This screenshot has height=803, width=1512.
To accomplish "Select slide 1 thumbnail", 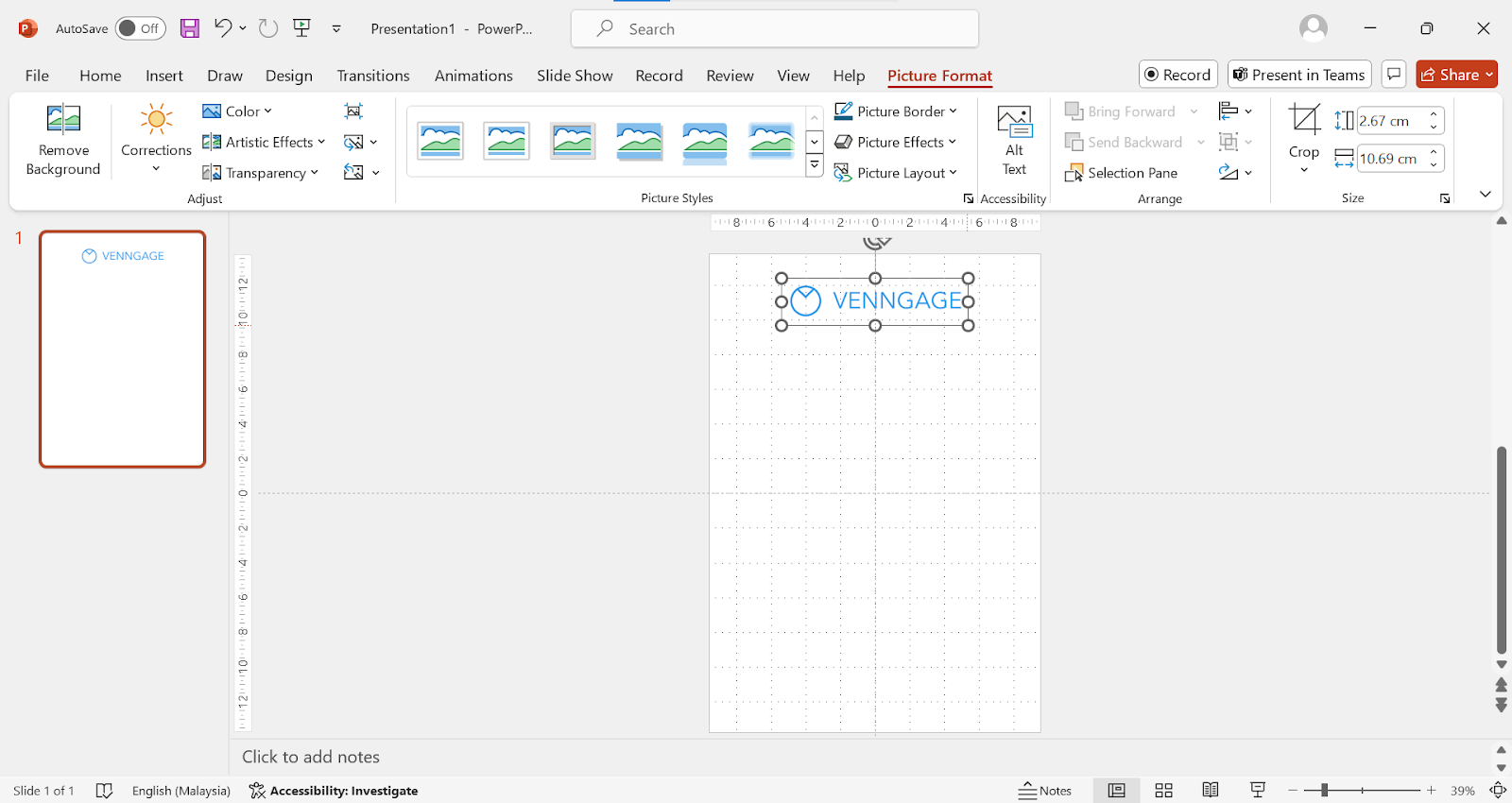I will [x=122, y=350].
